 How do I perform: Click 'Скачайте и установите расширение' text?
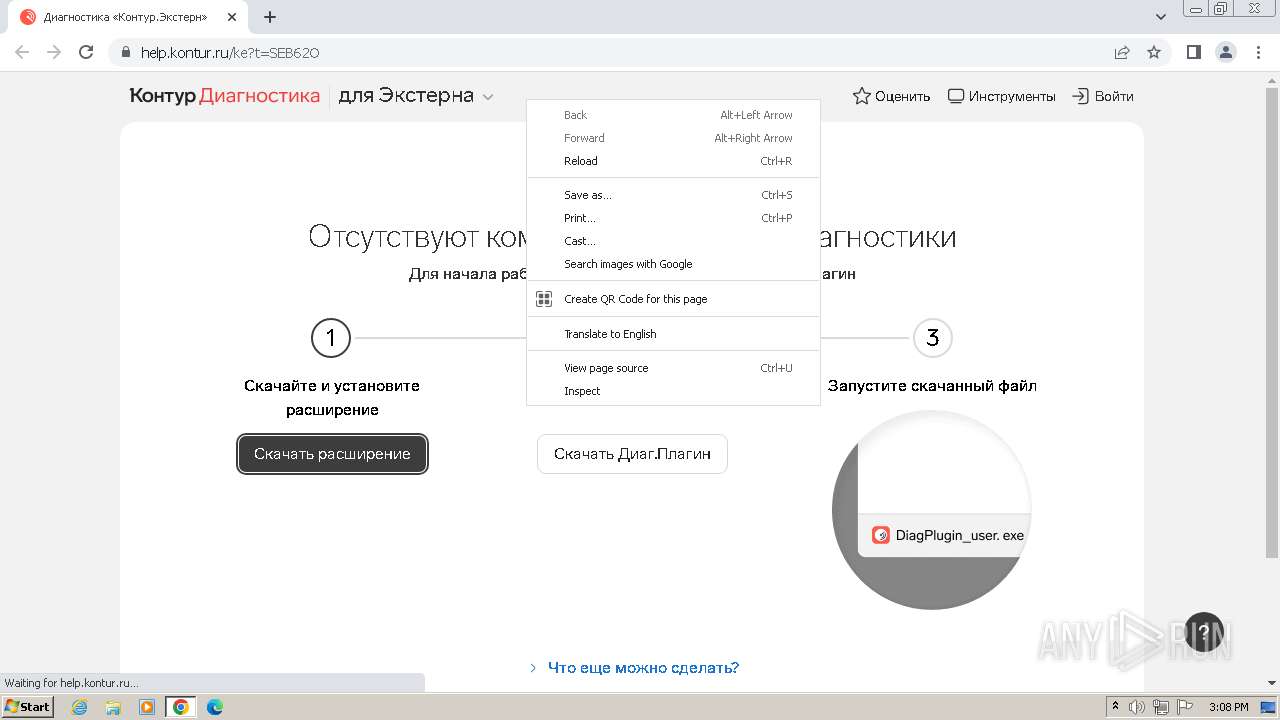coord(332,398)
